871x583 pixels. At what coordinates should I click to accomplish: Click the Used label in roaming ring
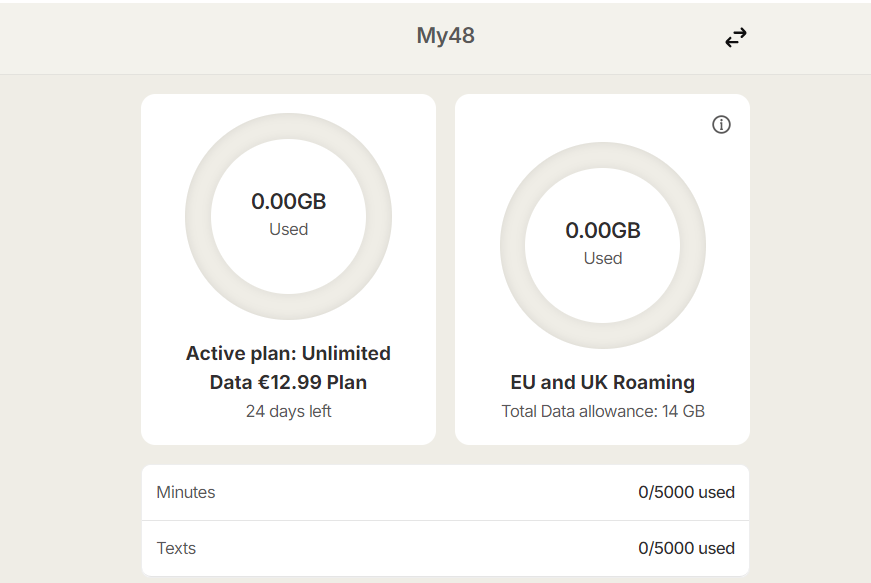(x=602, y=258)
